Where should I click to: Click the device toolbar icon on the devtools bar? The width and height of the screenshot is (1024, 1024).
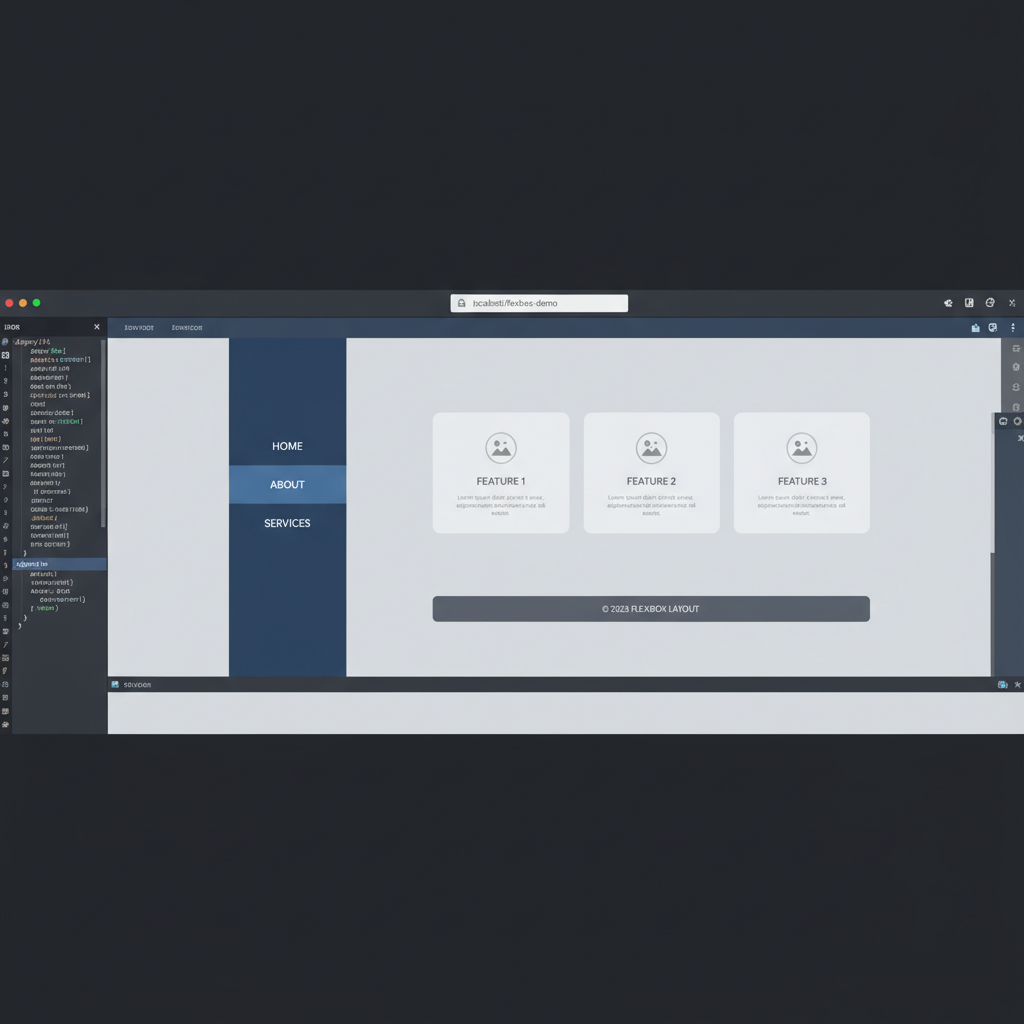975,327
